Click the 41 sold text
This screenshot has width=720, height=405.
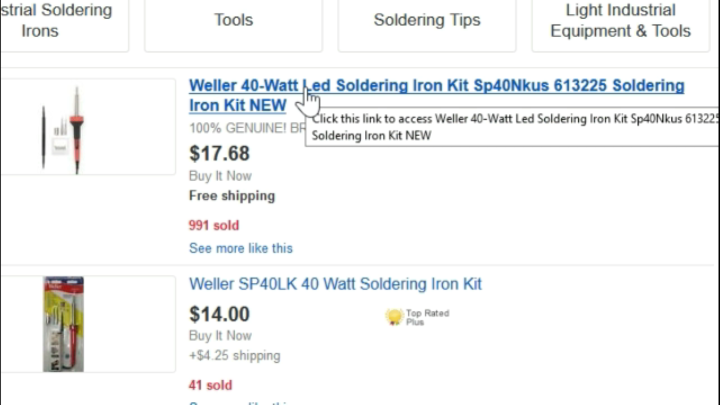[210, 385]
